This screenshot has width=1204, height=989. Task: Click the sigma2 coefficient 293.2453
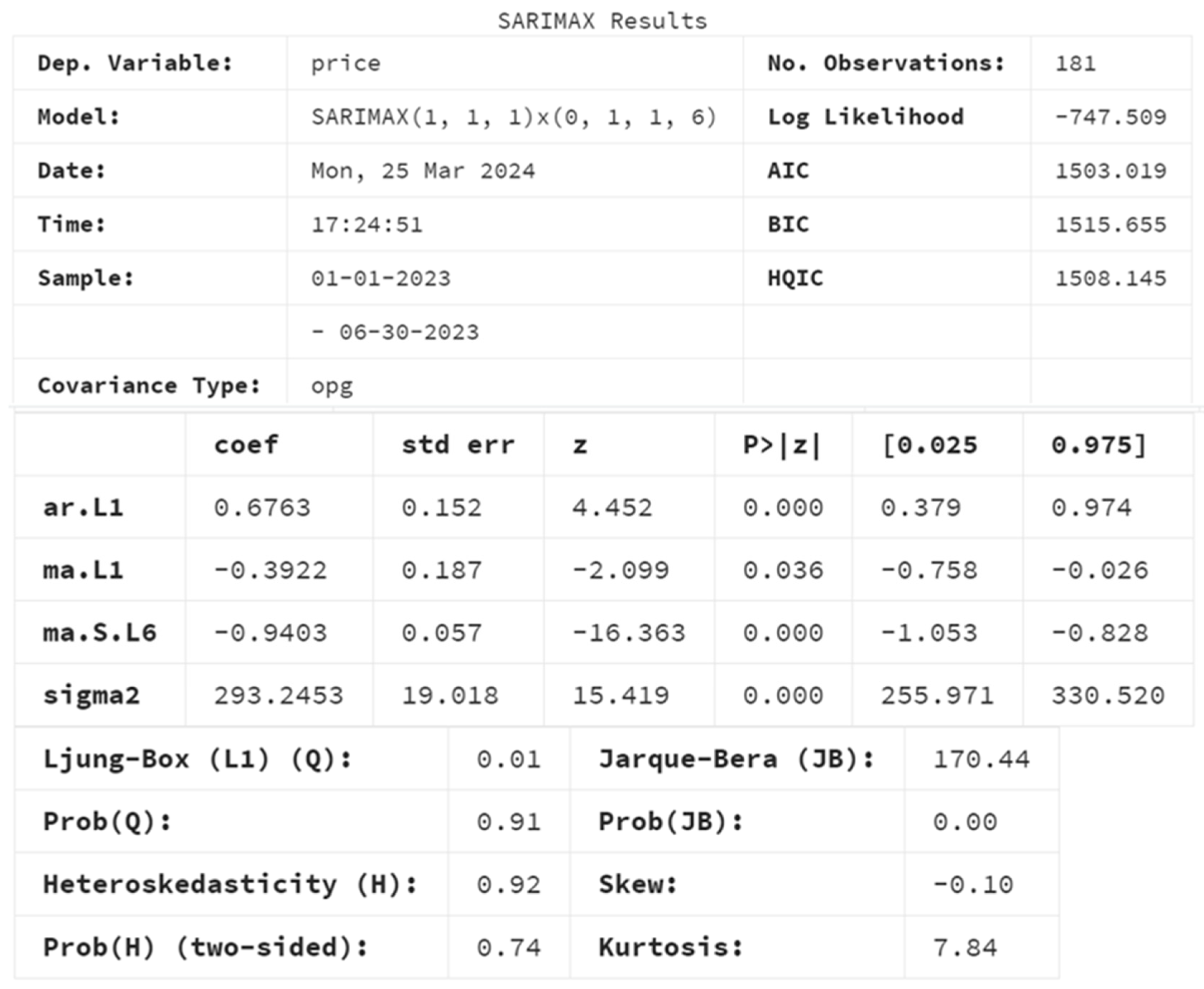click(x=278, y=696)
